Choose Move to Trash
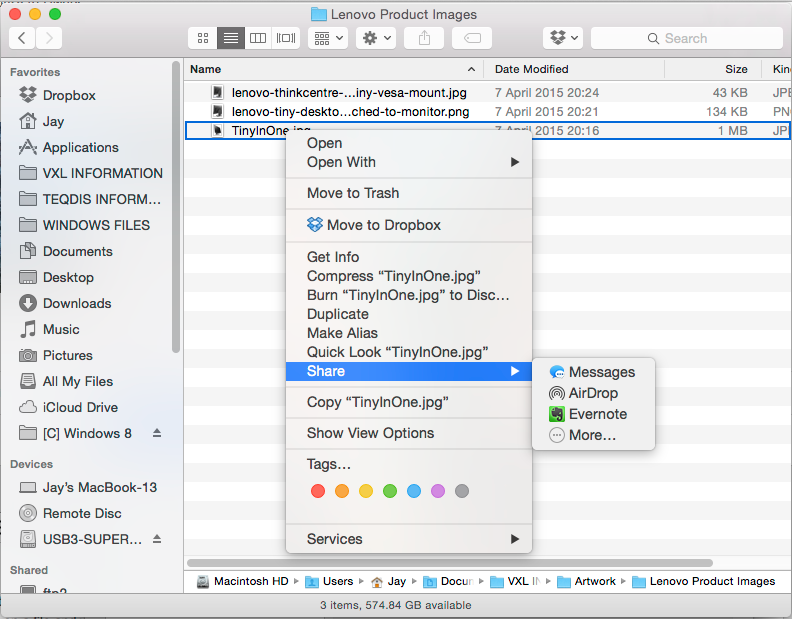792x619 pixels. (409, 193)
